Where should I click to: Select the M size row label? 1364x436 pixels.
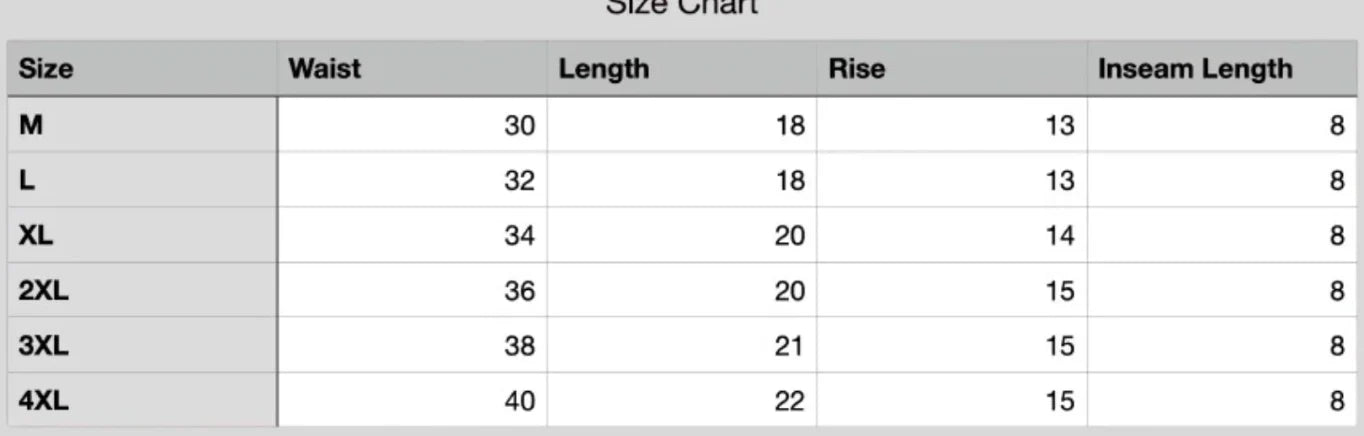click(32, 125)
